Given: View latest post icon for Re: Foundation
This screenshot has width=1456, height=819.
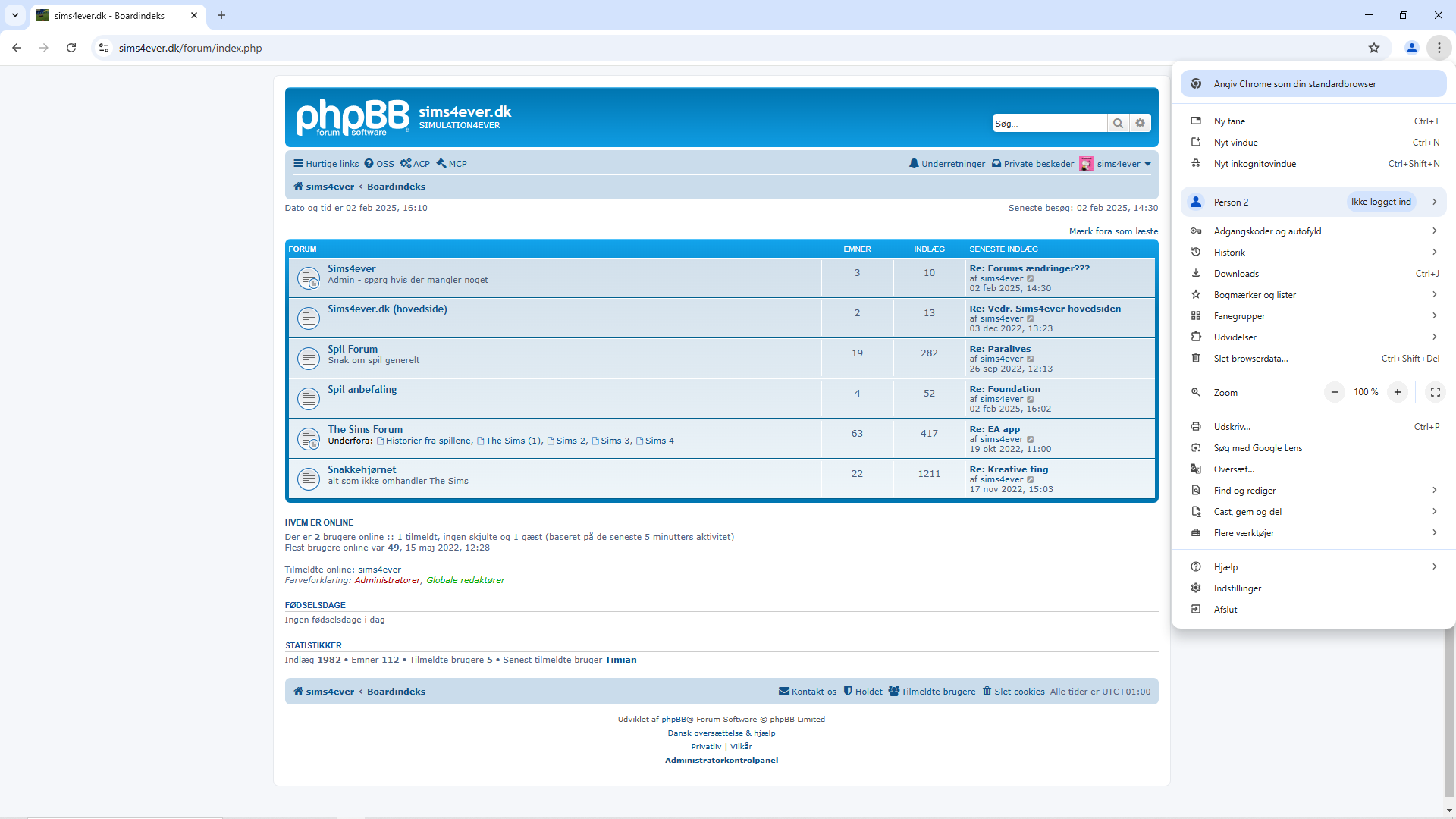Looking at the screenshot, I should [1031, 400].
